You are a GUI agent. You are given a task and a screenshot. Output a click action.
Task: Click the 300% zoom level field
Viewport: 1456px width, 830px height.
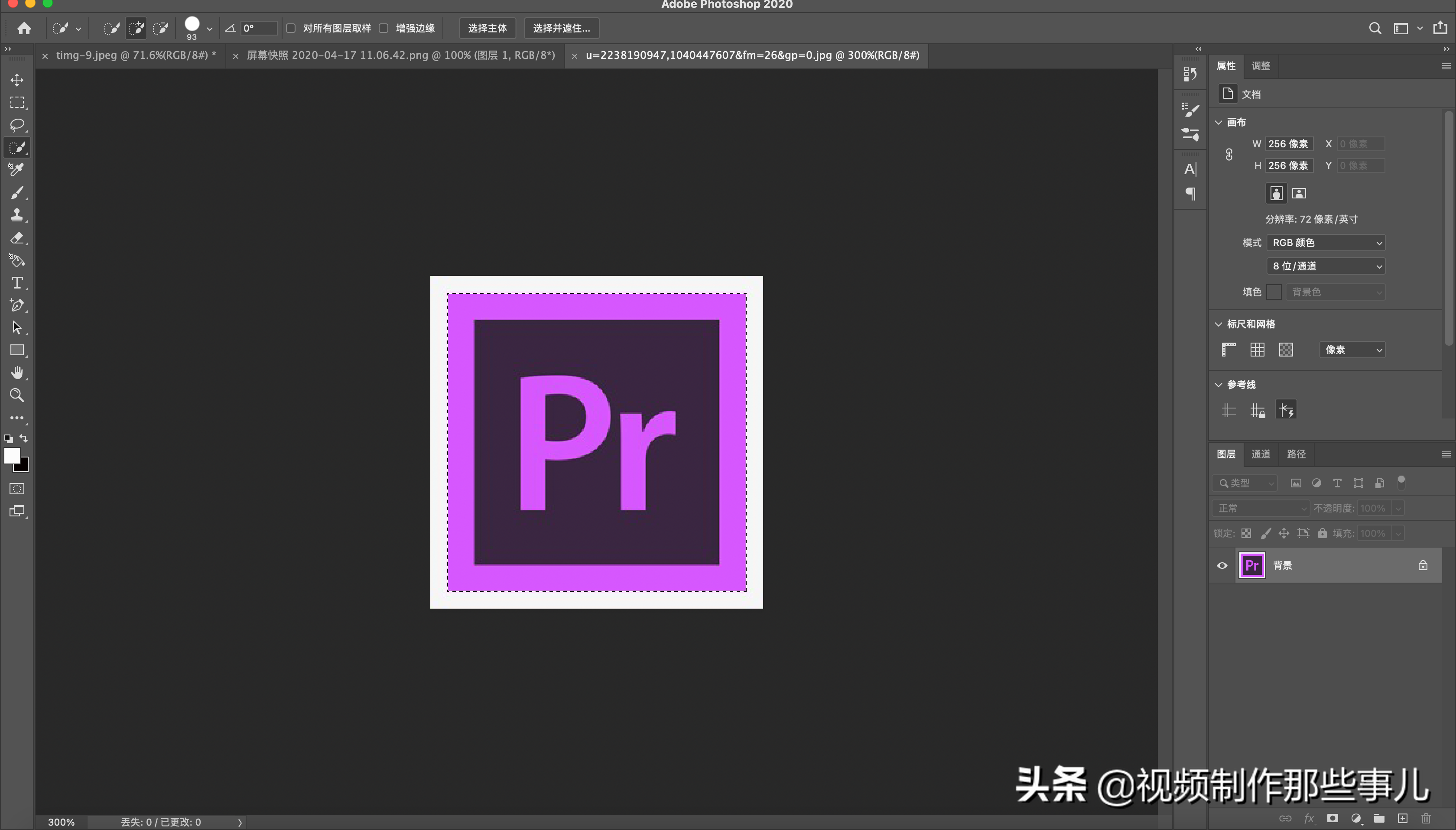61,822
